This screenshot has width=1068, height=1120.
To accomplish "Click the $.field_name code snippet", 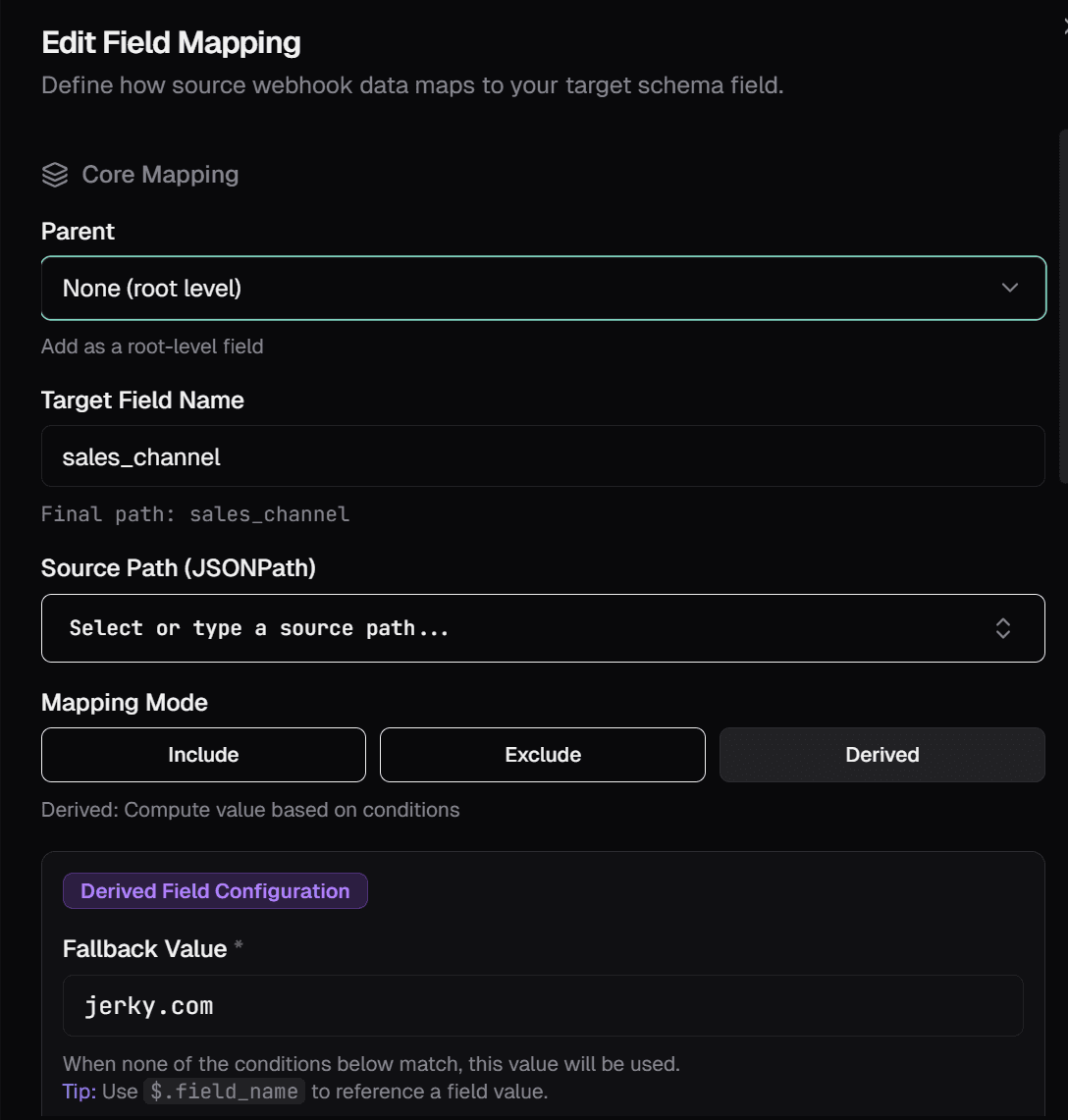I will (225, 1092).
